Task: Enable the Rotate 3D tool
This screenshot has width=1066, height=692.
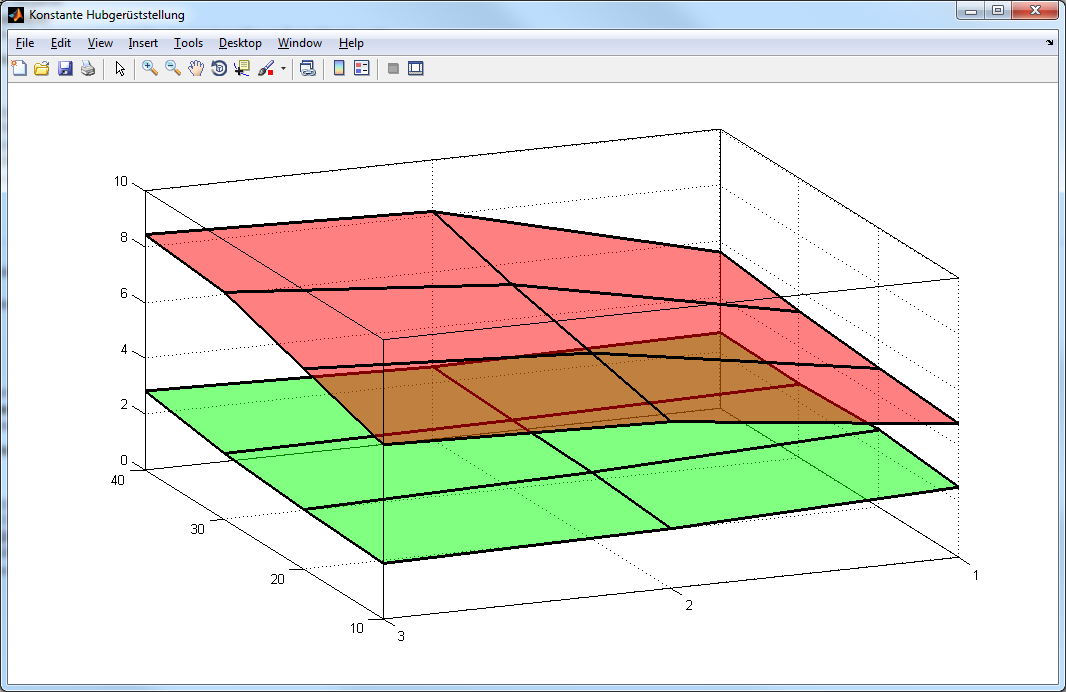Action: 219,69
